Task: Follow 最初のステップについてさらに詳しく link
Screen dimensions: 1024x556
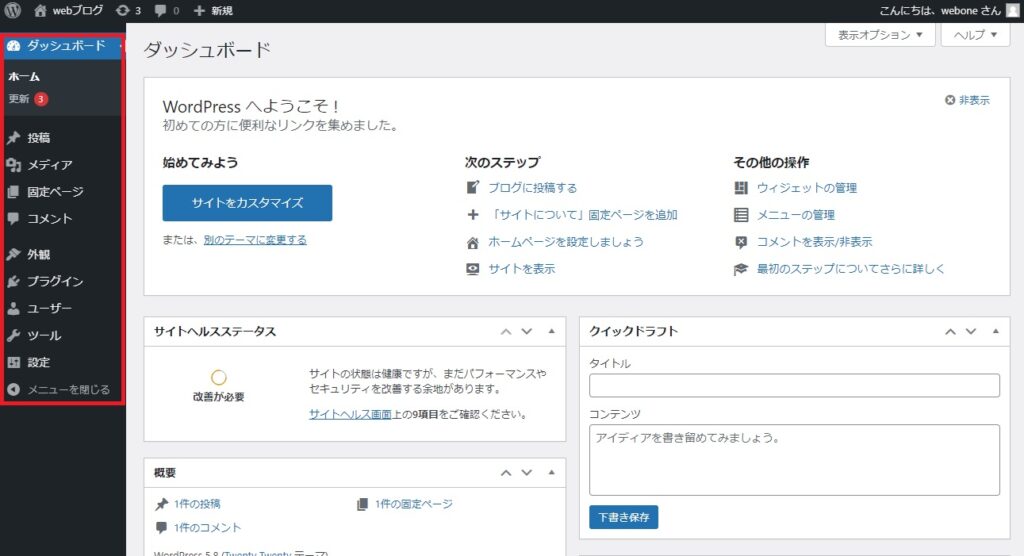Action: click(850, 269)
